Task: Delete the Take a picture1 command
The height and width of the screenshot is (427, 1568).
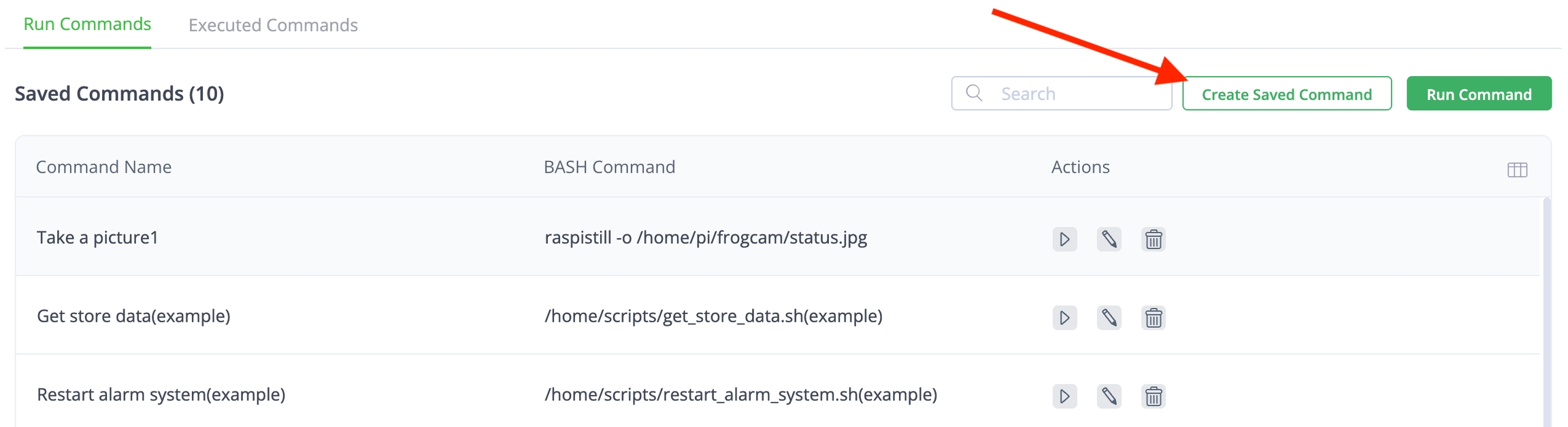Action: coord(1153,239)
